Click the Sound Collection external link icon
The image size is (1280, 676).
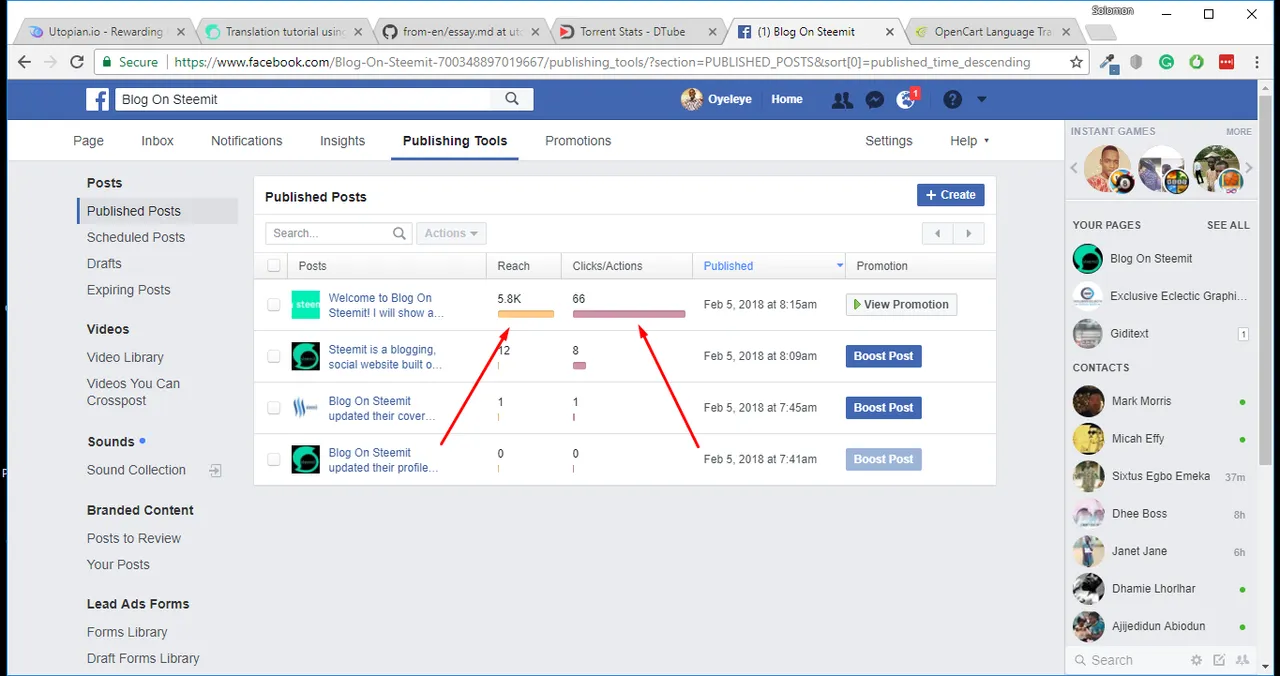(215, 470)
